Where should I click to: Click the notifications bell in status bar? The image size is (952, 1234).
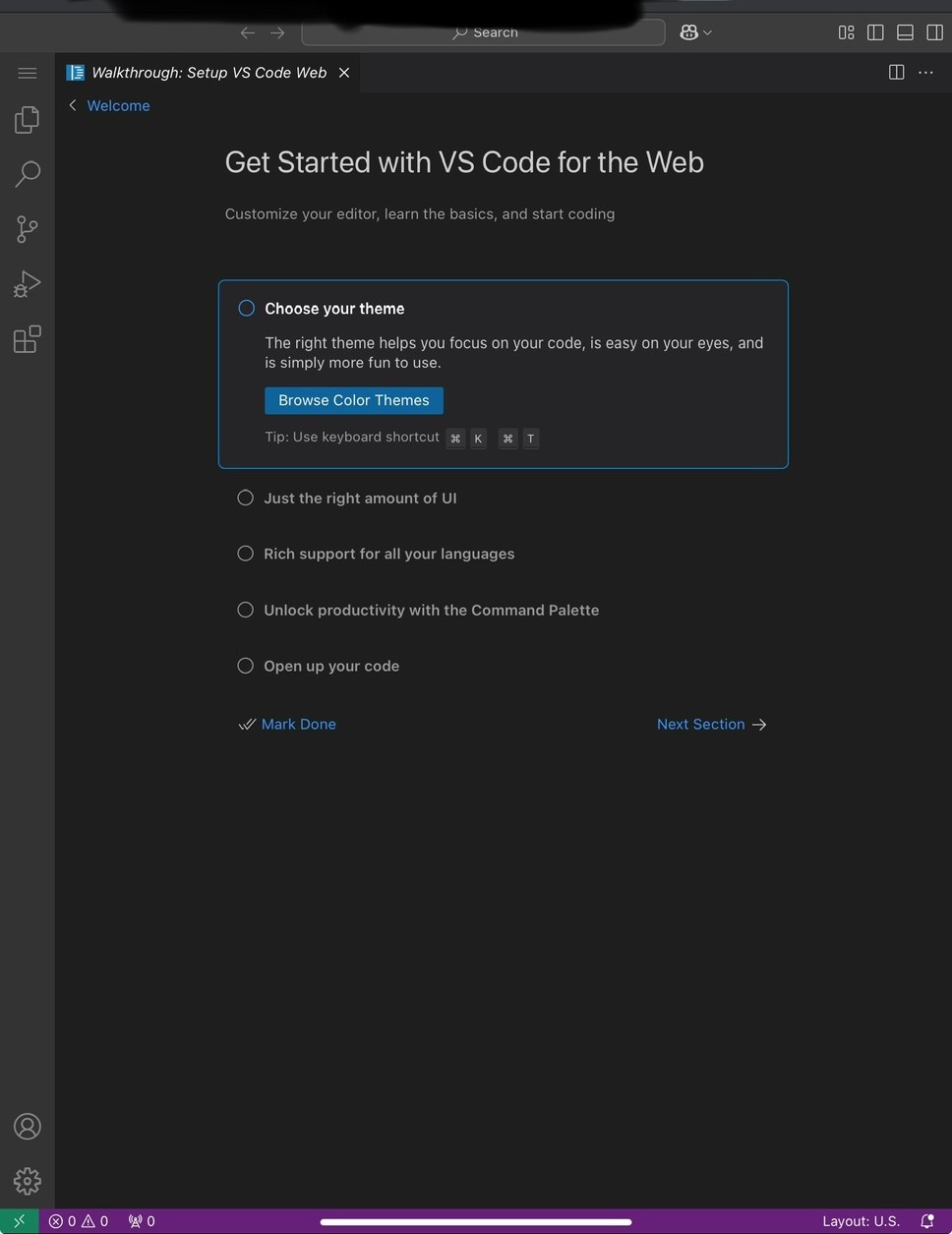[x=926, y=1221]
